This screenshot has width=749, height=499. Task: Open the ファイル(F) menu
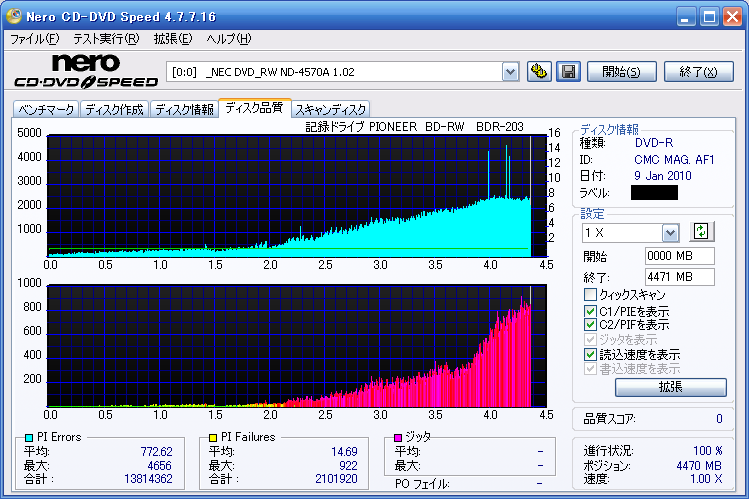point(34,39)
